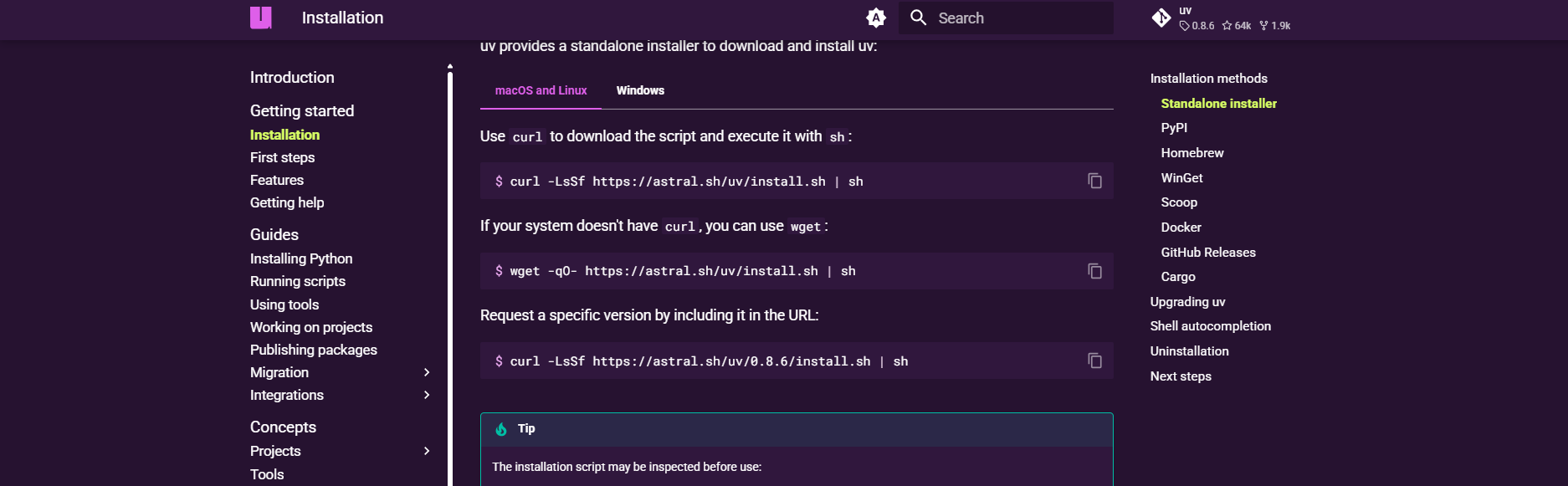Open the Tools concepts entry
Screen dimensions: 1568x486
(x=267, y=474)
